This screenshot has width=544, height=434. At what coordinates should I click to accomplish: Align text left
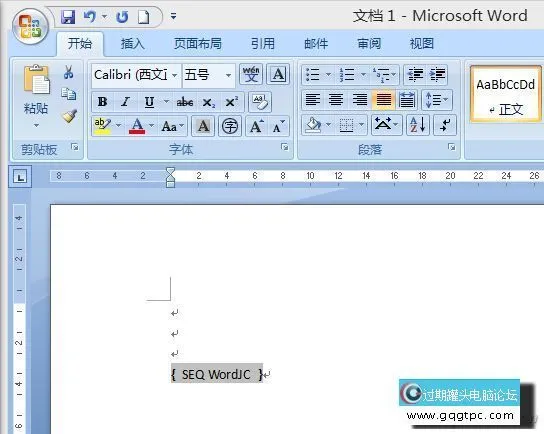tap(313, 100)
